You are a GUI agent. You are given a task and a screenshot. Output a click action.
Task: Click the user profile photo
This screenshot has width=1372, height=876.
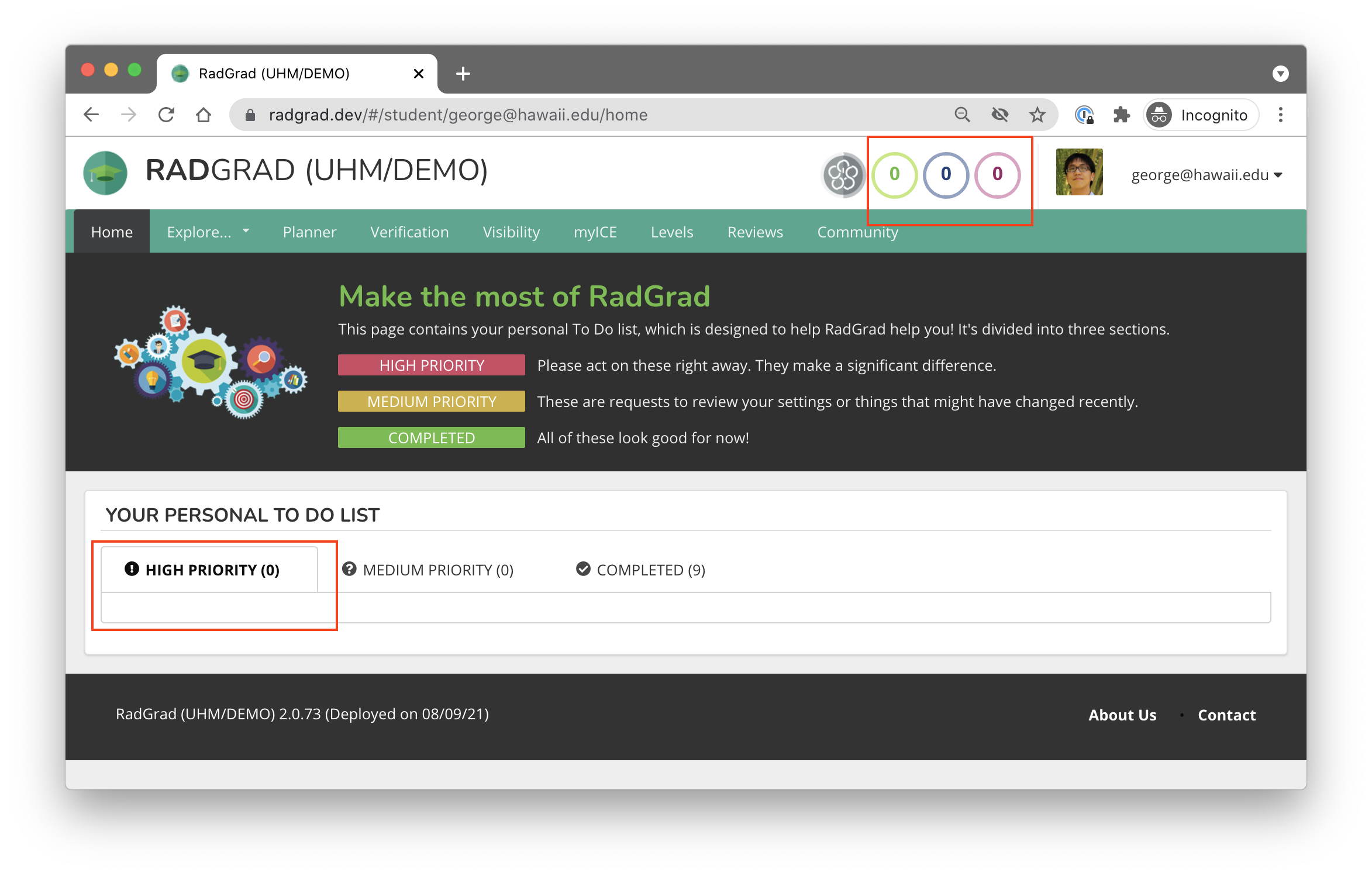point(1079,173)
